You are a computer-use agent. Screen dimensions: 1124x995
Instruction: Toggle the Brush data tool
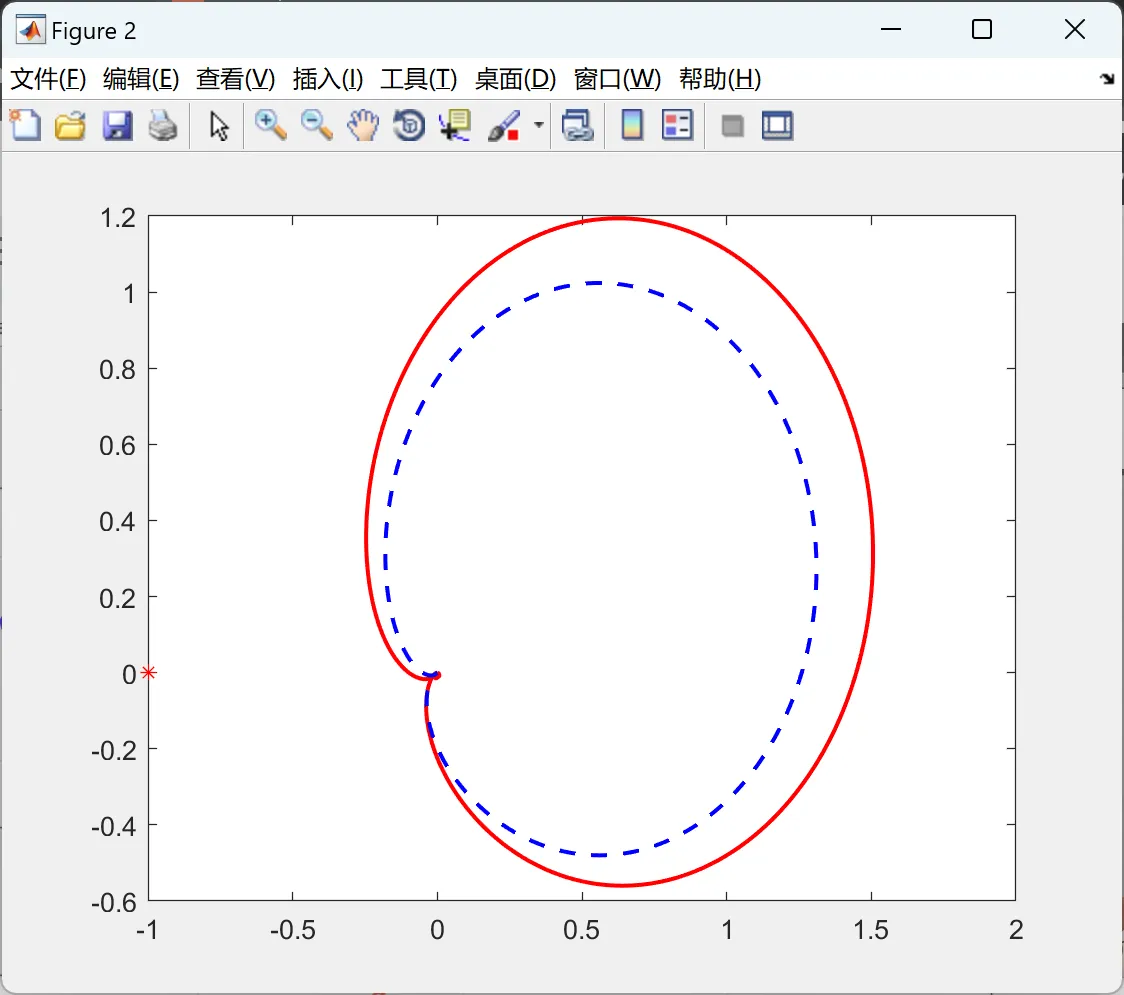pyautogui.click(x=503, y=126)
